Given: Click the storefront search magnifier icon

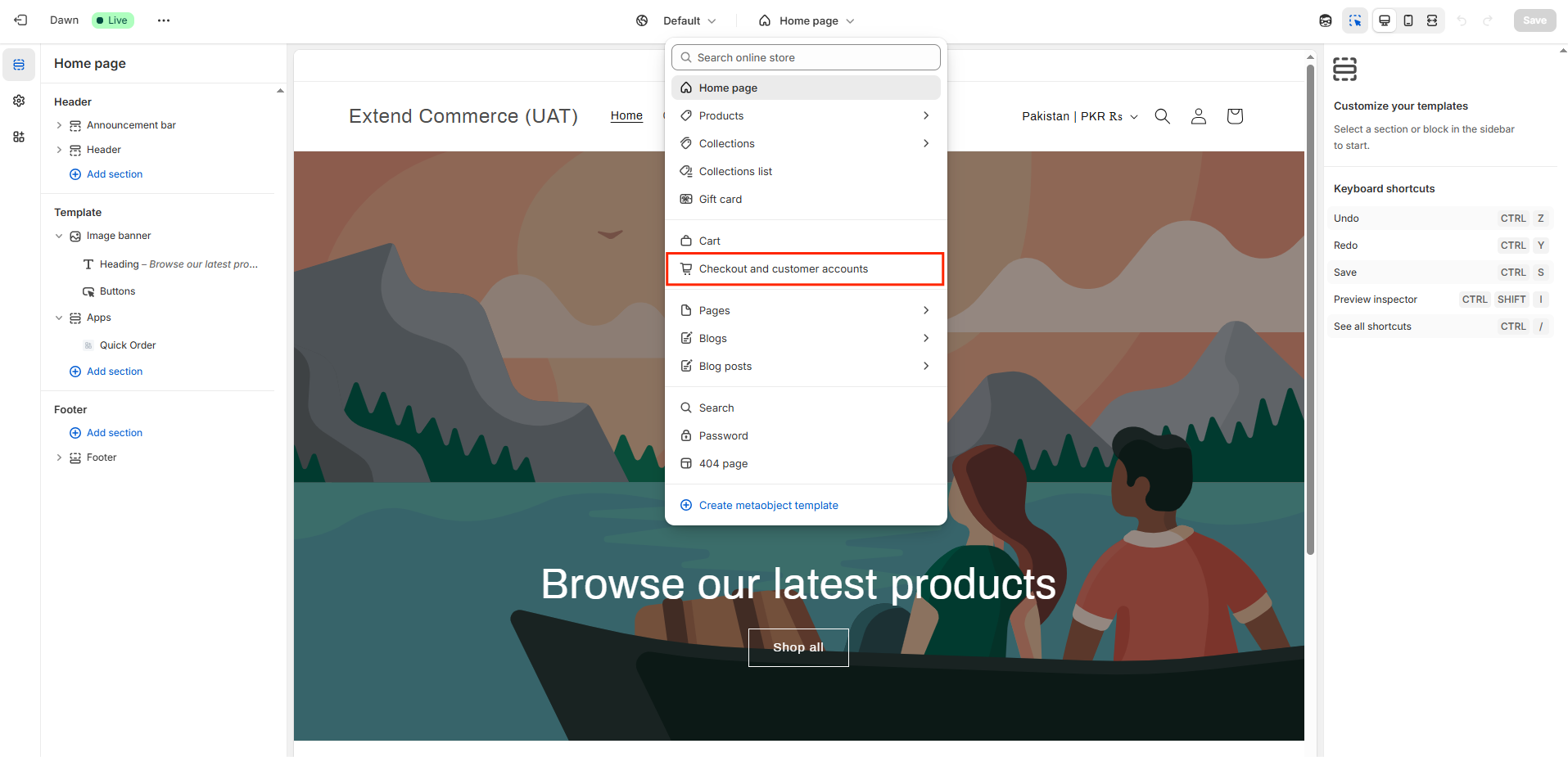Looking at the screenshot, I should [1162, 116].
